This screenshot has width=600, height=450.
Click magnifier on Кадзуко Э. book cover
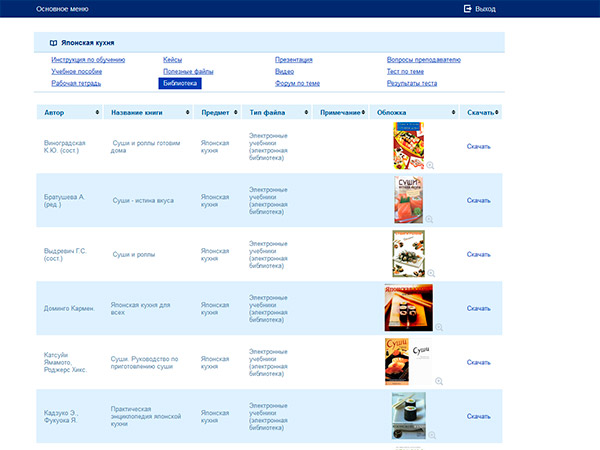click(x=429, y=435)
